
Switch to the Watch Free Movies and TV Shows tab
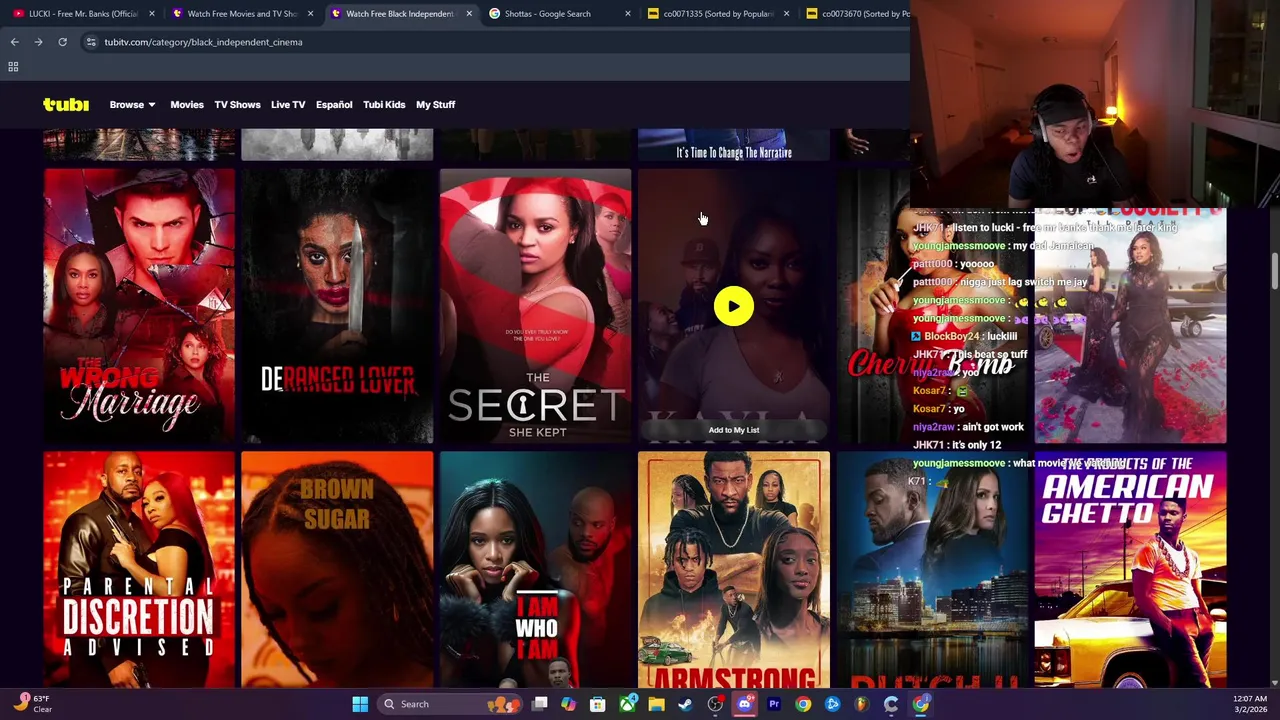point(243,14)
